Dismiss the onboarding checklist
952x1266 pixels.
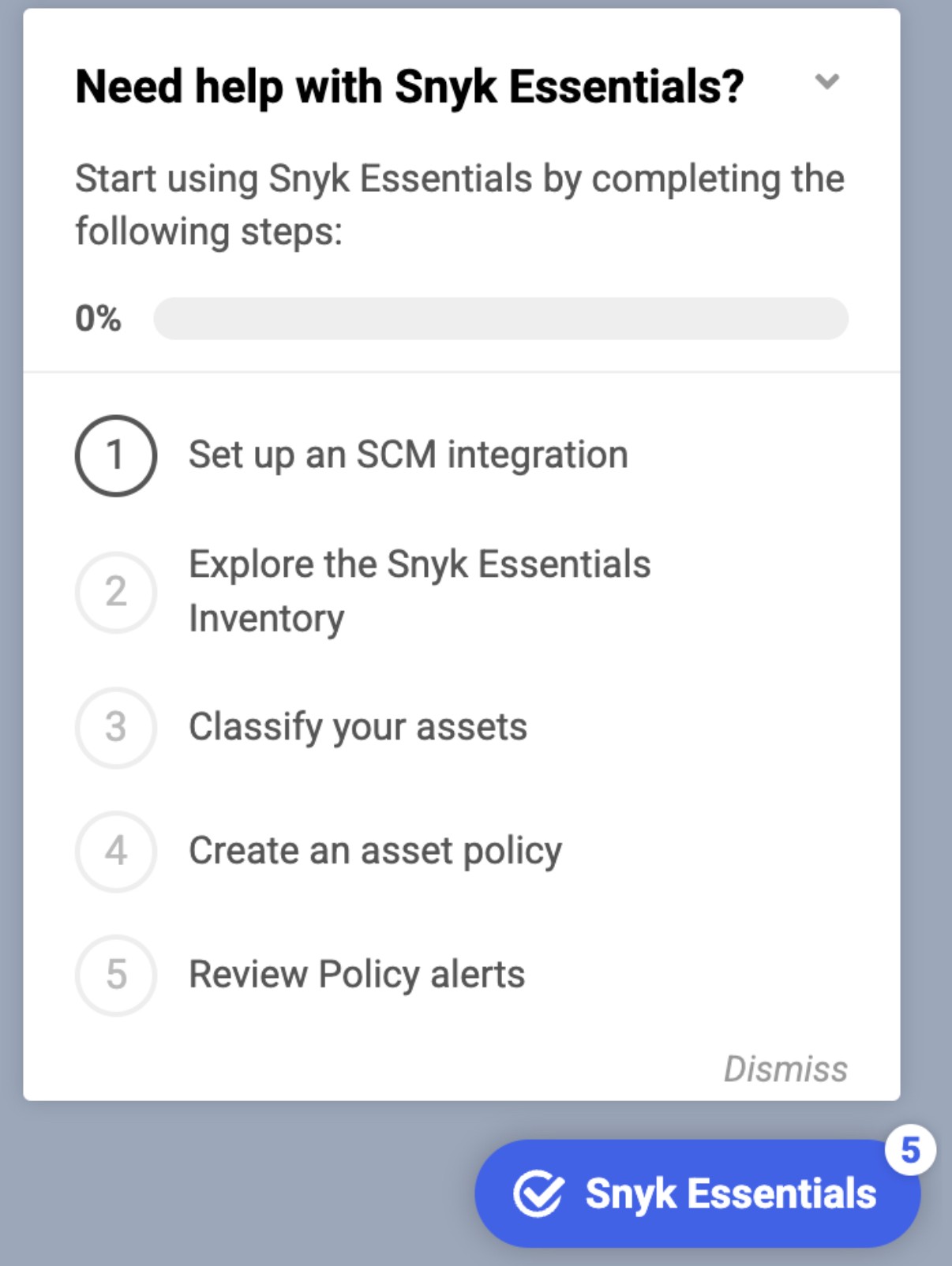(x=785, y=1069)
